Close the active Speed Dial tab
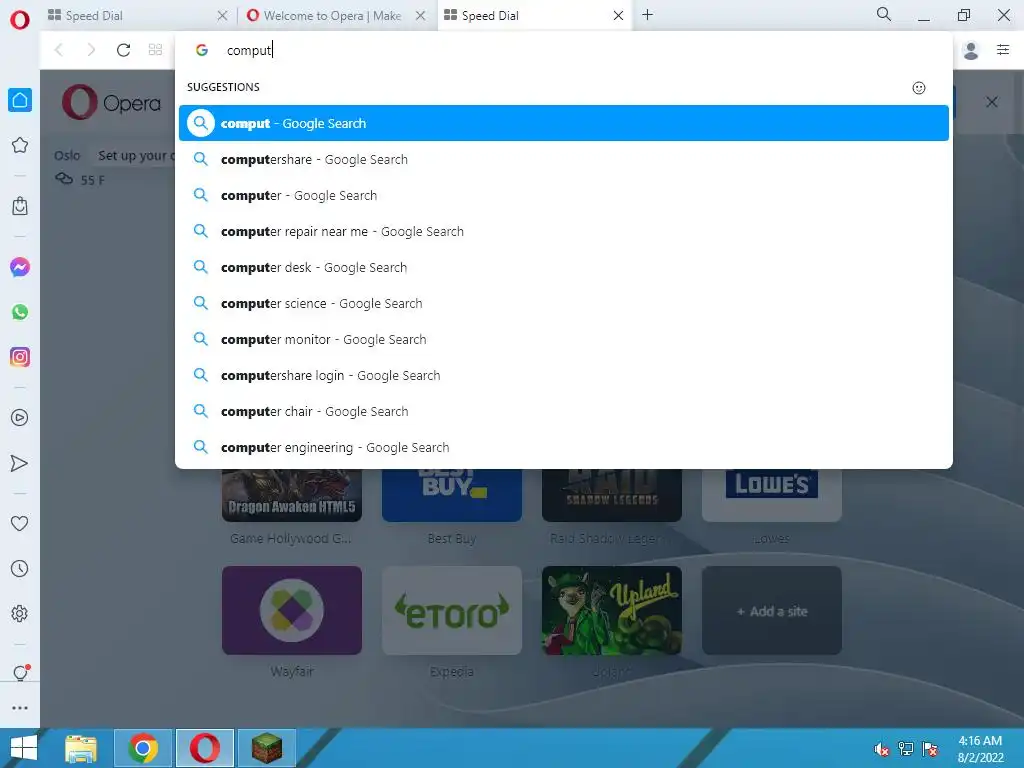 pos(618,16)
